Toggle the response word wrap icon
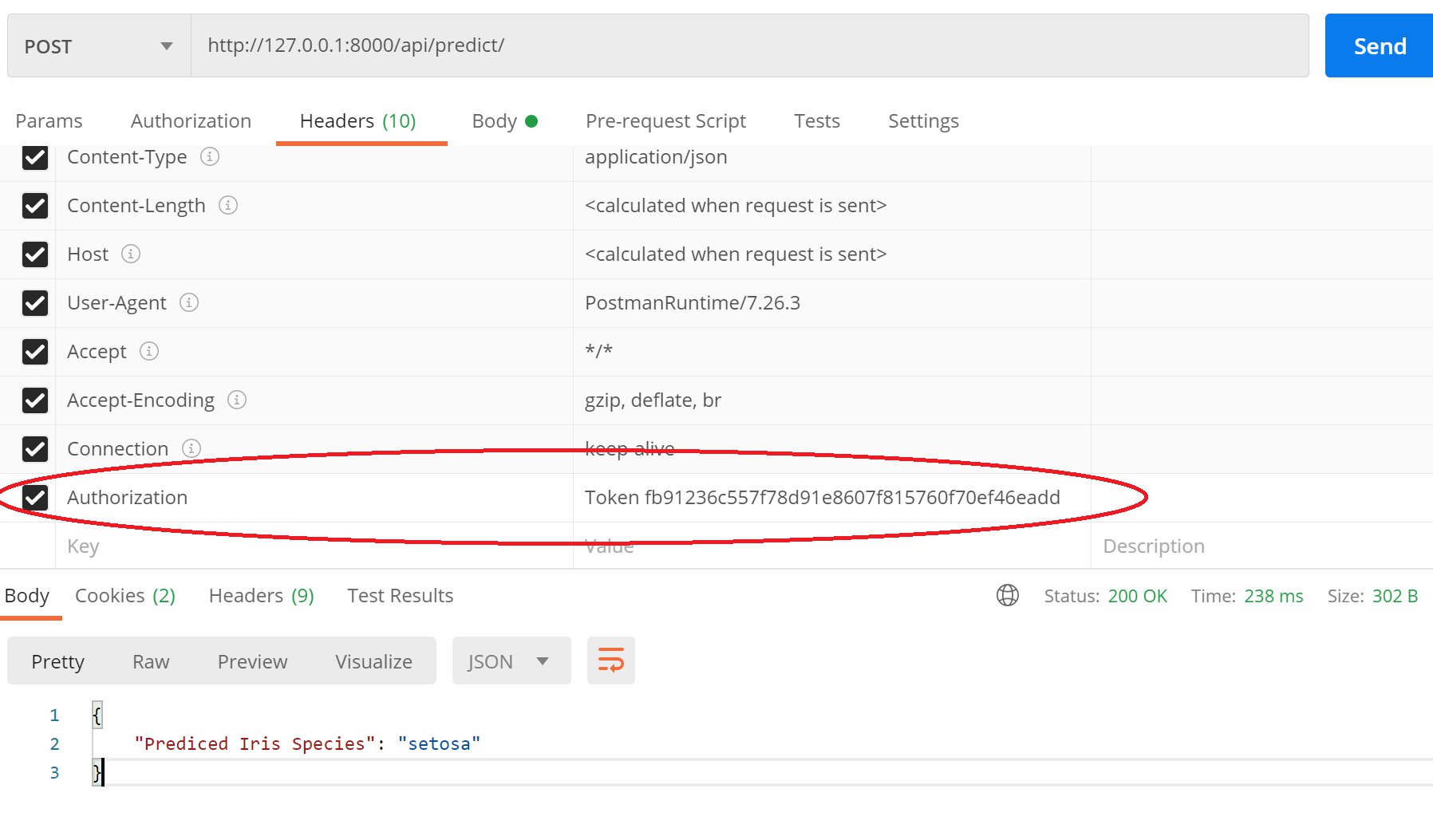The height and width of the screenshot is (840, 1433). coord(610,661)
